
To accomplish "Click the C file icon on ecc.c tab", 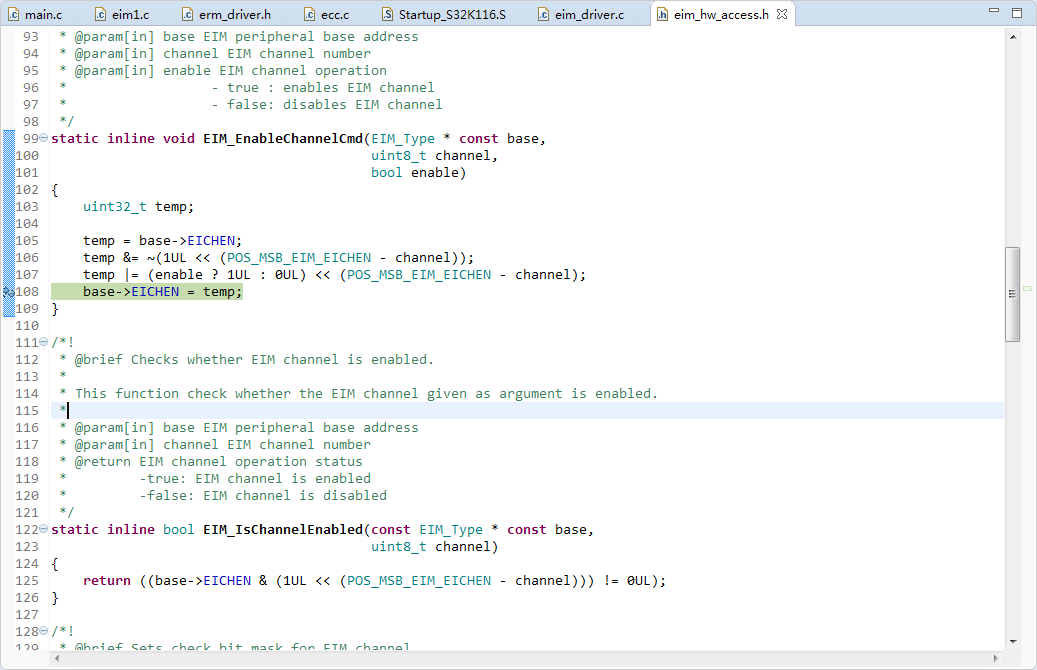I will (x=308, y=14).
